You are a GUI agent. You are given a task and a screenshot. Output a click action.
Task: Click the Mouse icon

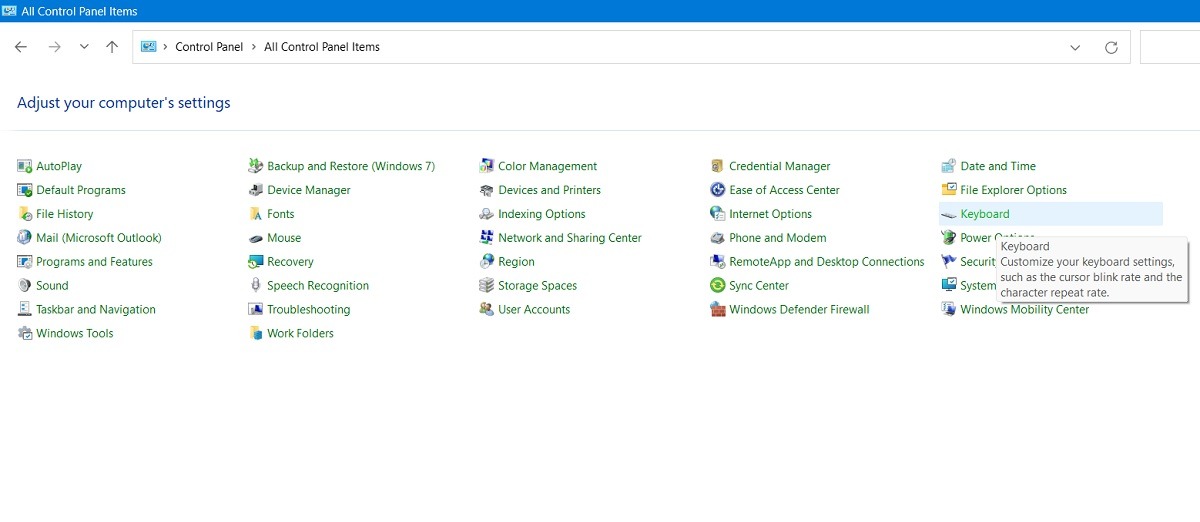[x=256, y=238]
